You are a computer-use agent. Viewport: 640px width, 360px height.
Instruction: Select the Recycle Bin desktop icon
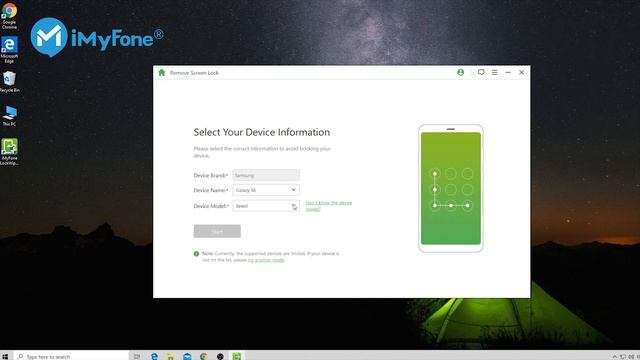click(9, 82)
